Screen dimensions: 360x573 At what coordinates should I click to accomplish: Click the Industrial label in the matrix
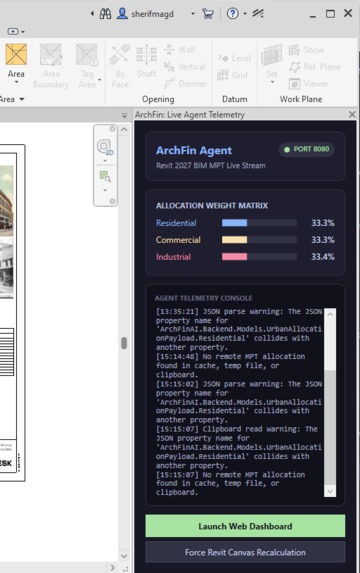pos(173,257)
